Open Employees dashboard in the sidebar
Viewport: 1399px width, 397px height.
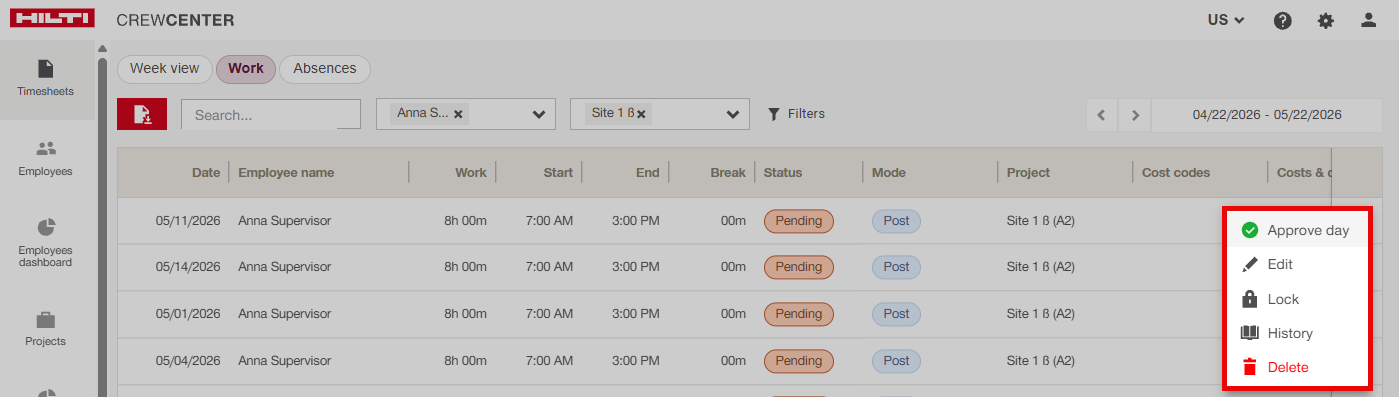46,244
